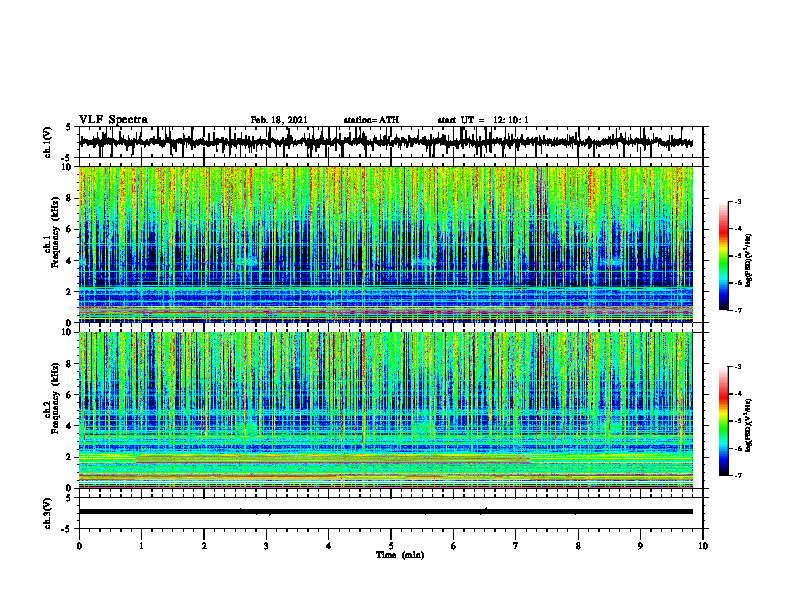Click the ch.3(V) axis label
792x612 pixels.
pos(48,514)
